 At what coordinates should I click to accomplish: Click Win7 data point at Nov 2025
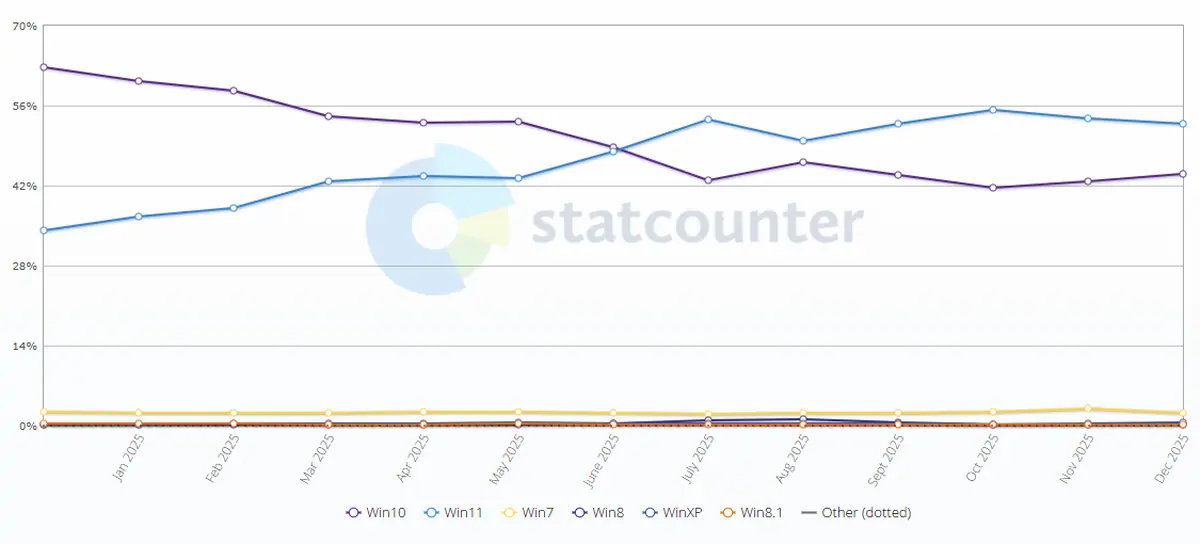(1088, 408)
